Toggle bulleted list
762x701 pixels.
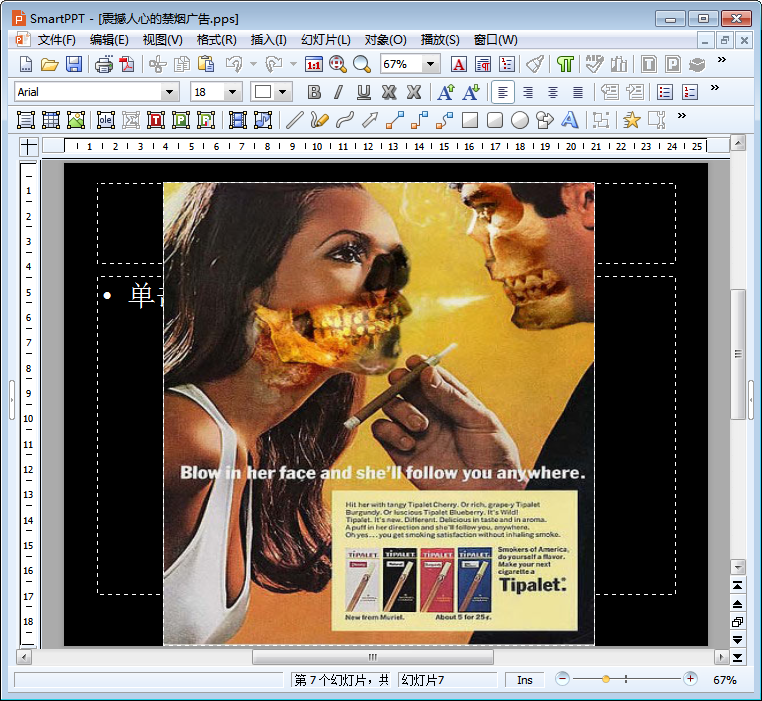tap(664, 92)
